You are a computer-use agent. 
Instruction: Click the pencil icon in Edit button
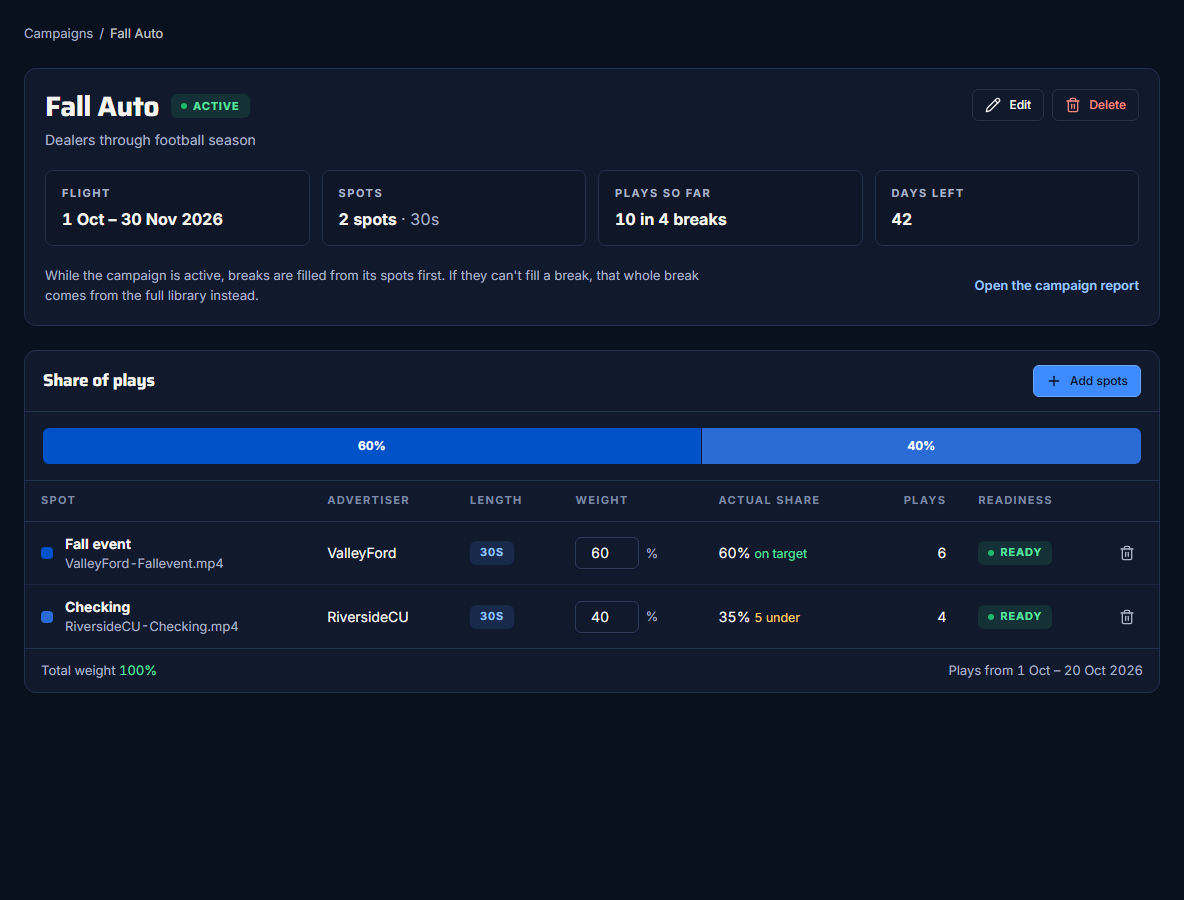pyautogui.click(x=993, y=105)
